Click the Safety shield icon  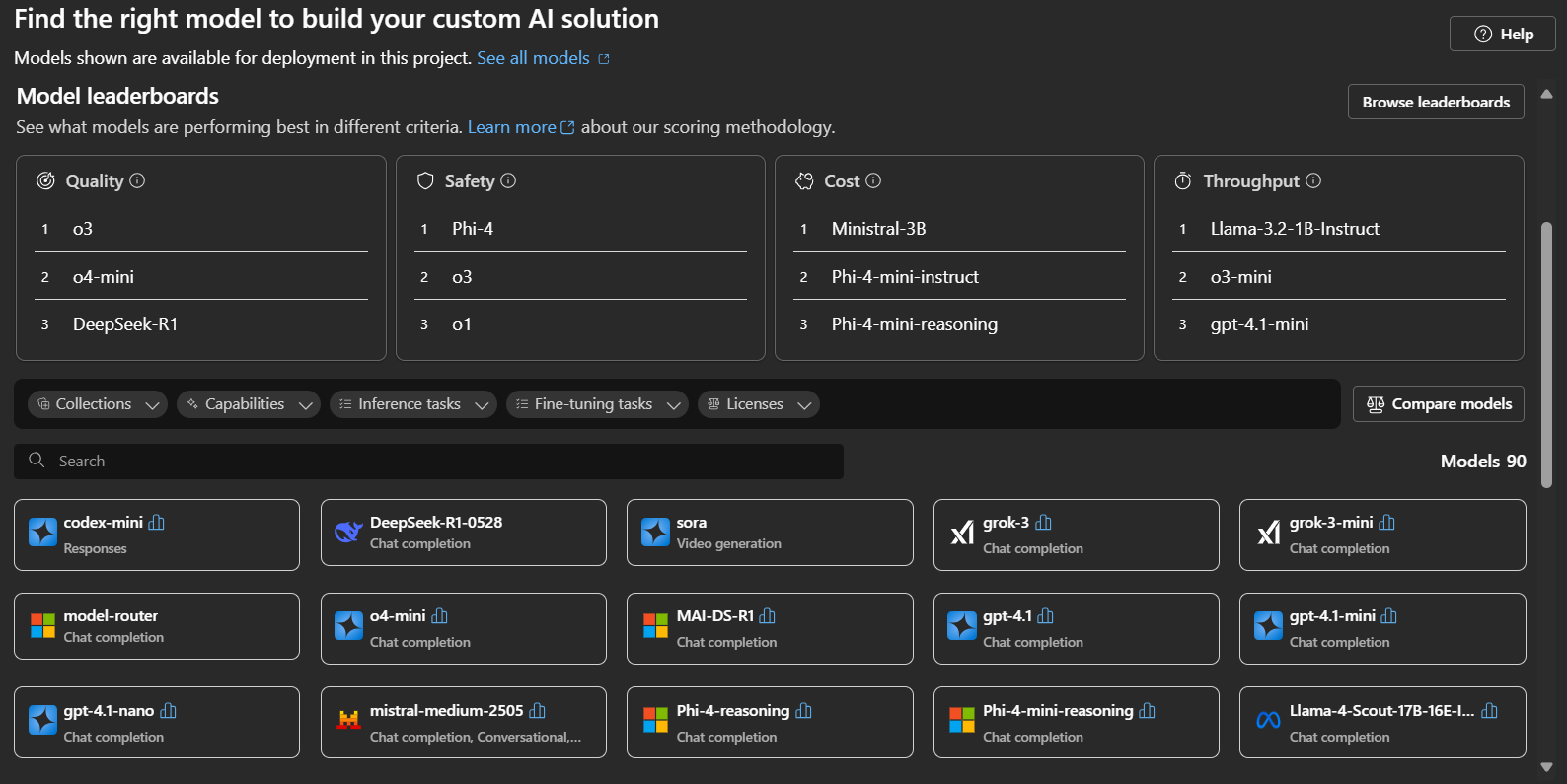coord(425,180)
